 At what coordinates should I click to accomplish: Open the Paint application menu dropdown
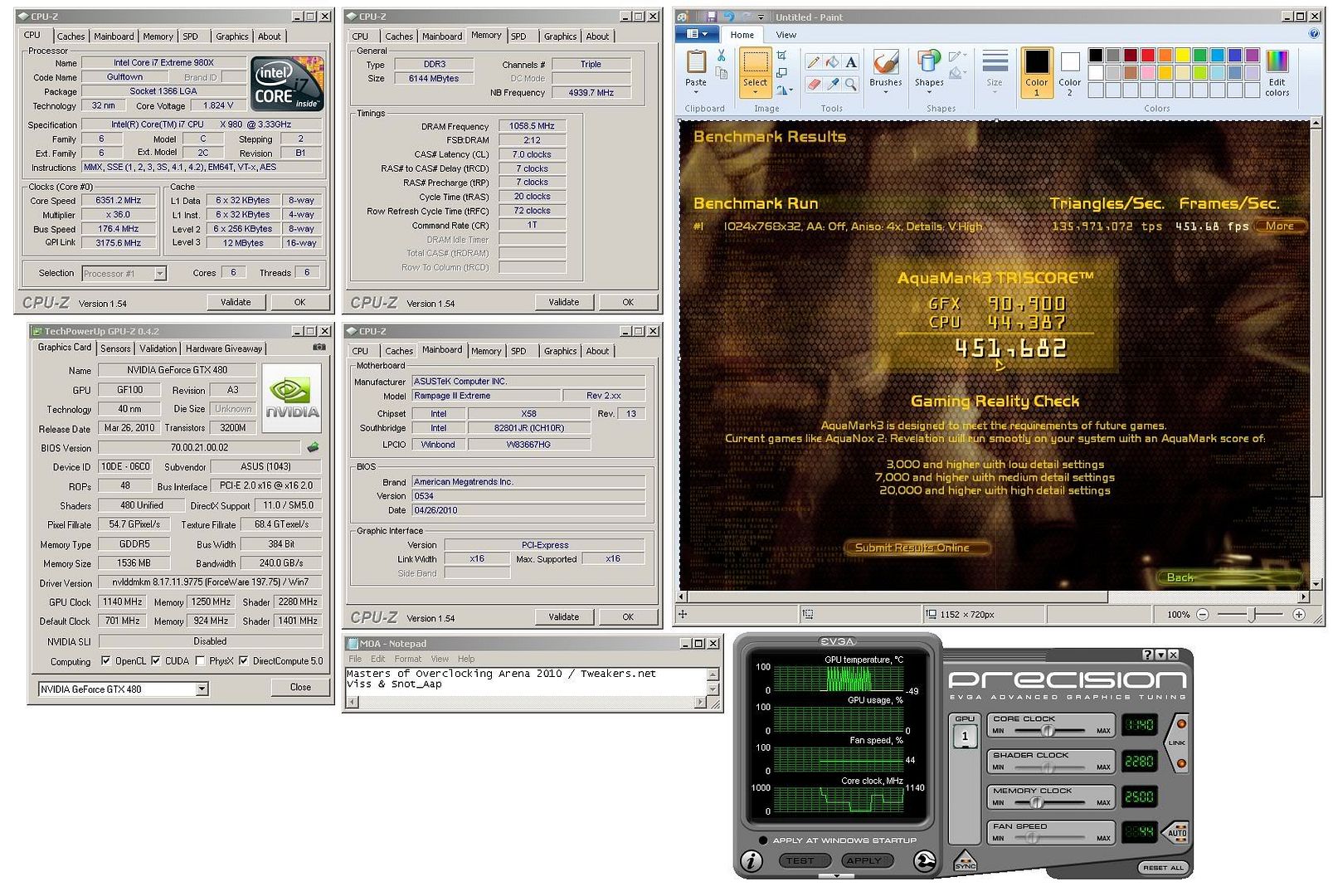pos(697,34)
